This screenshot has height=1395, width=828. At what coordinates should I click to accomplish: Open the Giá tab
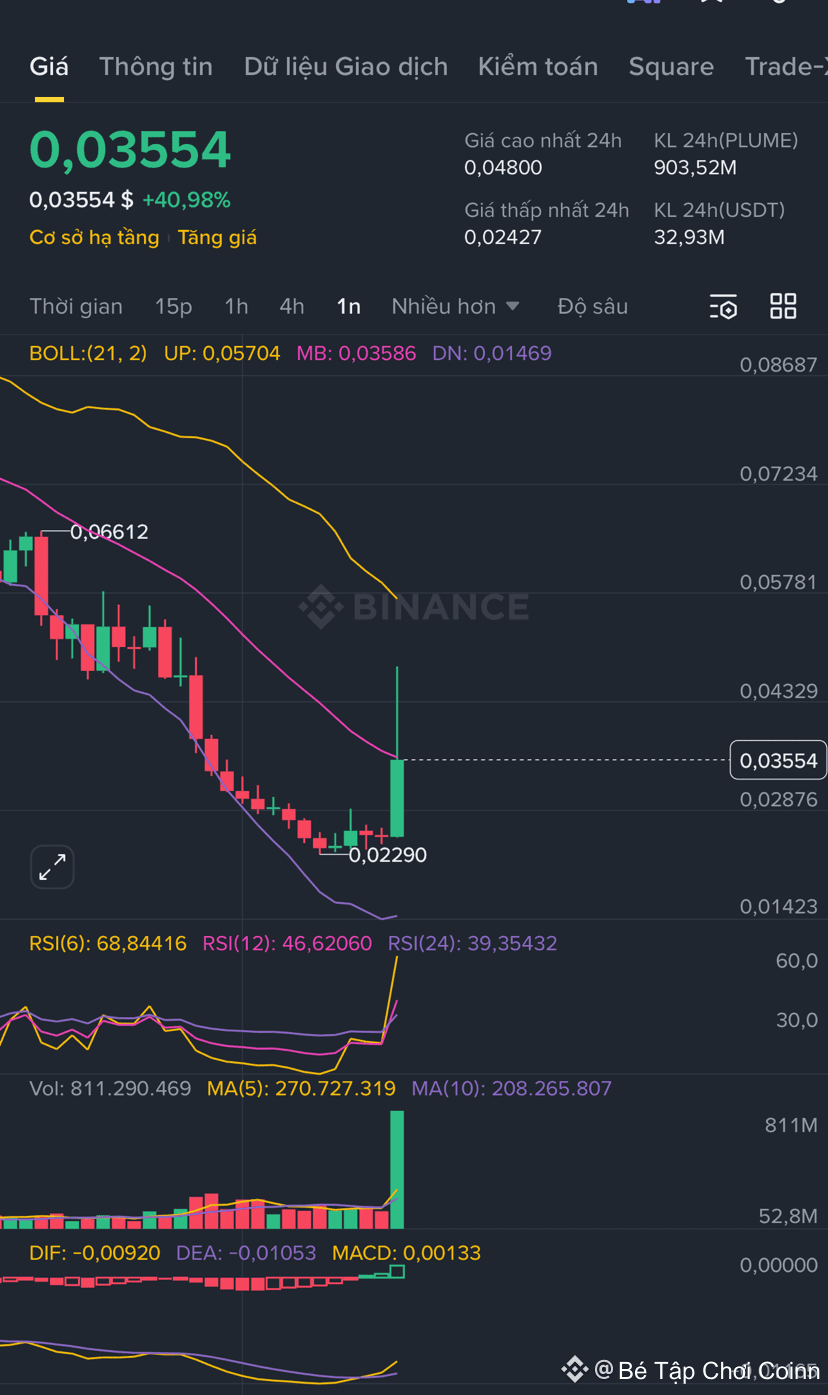(x=49, y=67)
